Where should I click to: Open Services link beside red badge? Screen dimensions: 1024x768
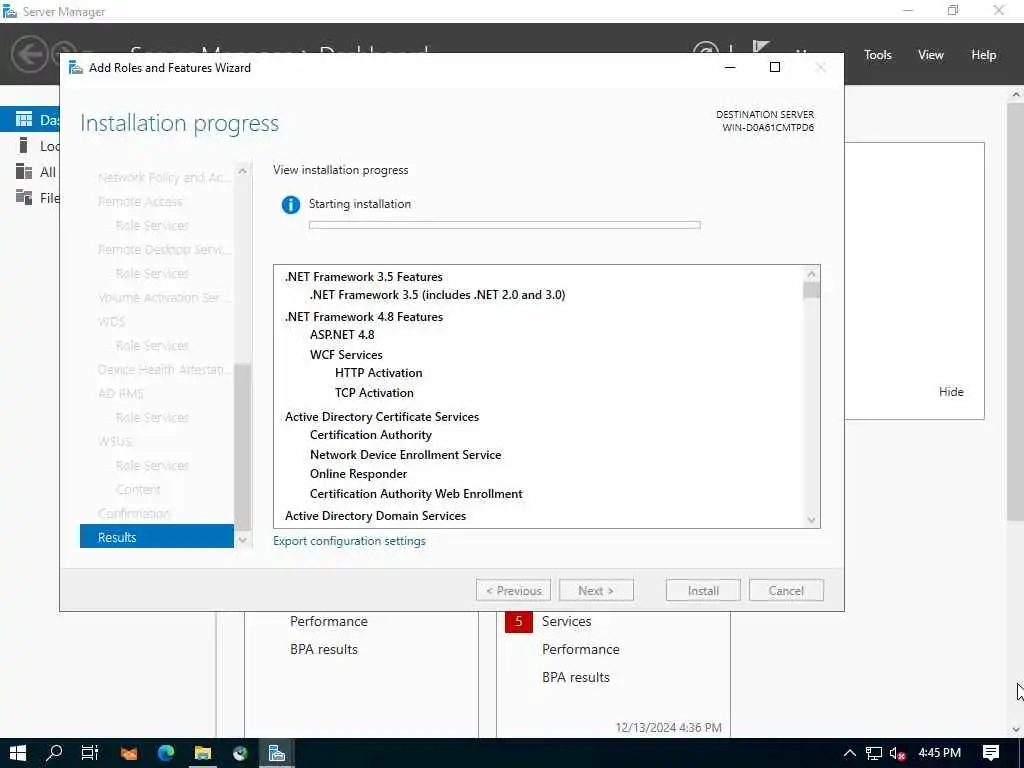pyautogui.click(x=566, y=621)
